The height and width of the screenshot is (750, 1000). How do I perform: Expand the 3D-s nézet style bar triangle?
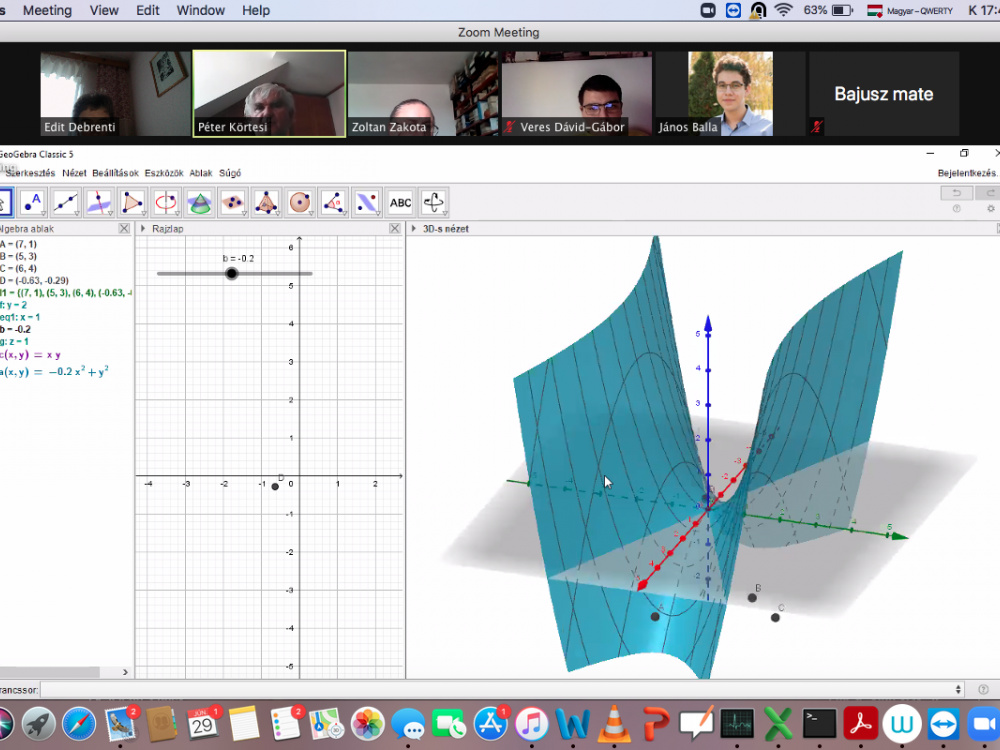click(414, 229)
